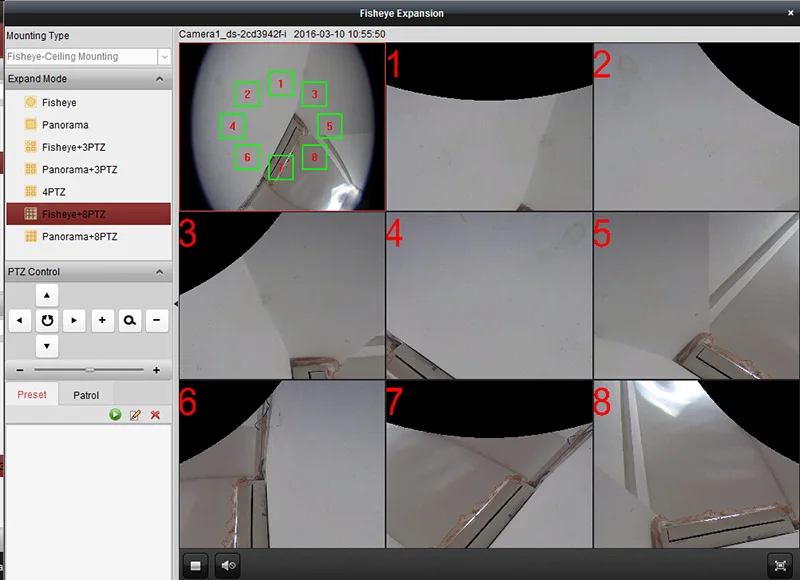Increase PTZ speed with plus sign
This screenshot has width=800, height=580.
point(157,370)
